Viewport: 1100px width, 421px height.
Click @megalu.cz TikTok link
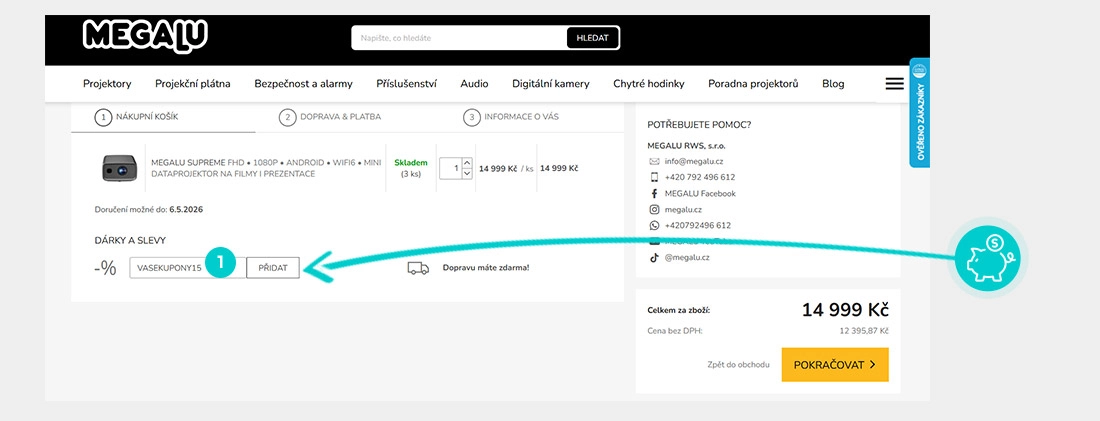[687, 258]
